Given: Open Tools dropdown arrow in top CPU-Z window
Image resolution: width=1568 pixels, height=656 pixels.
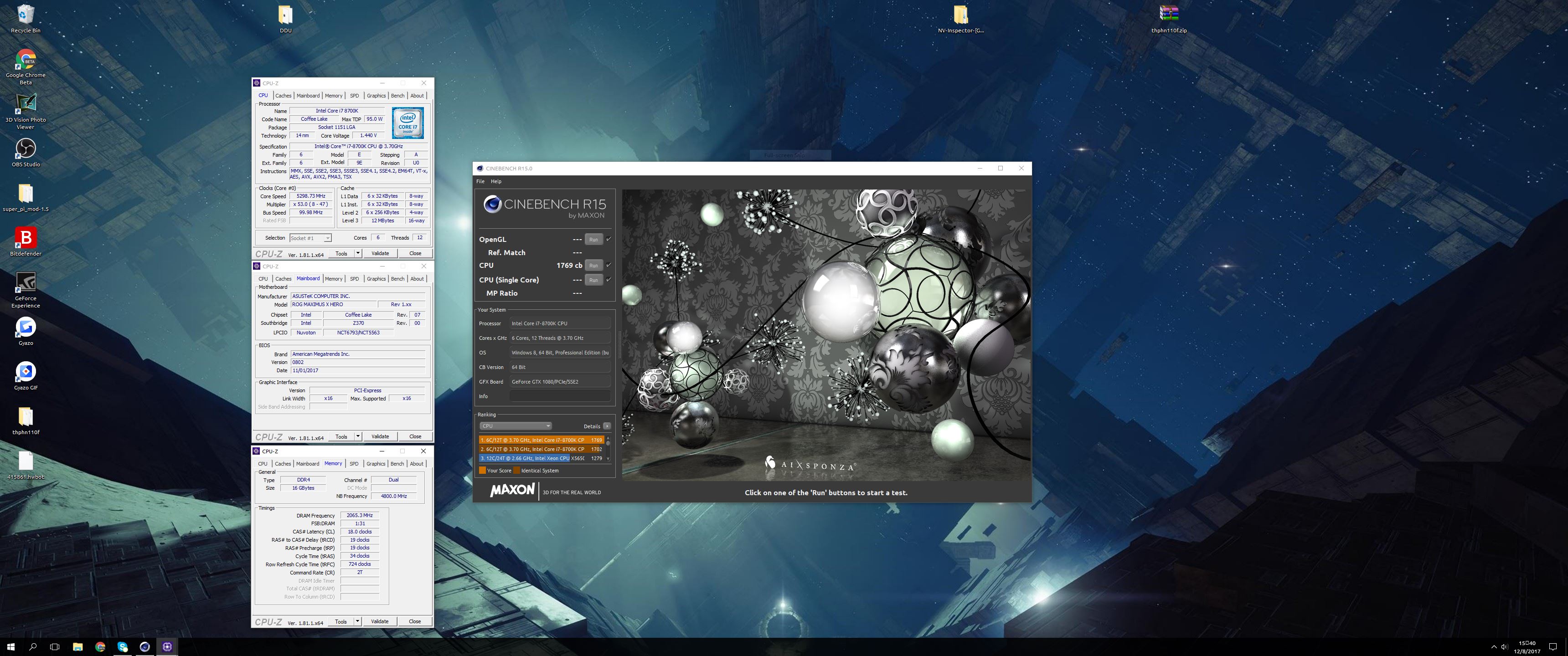Looking at the screenshot, I should point(358,253).
